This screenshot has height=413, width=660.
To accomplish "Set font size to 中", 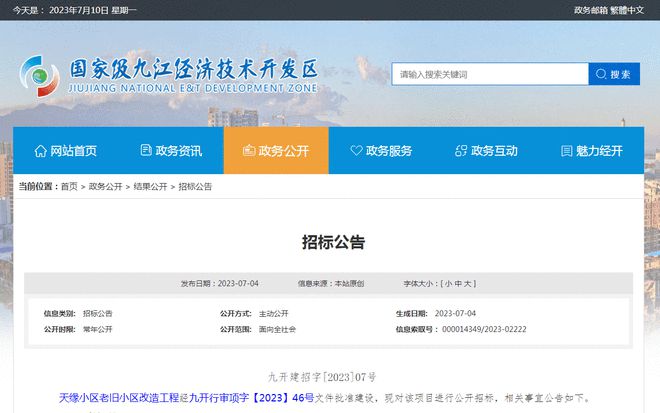I will [458, 284].
